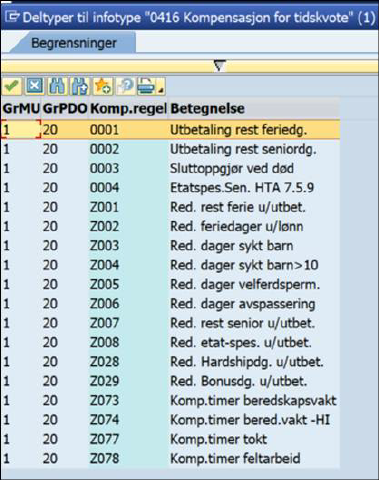The height and width of the screenshot is (480, 379).
Task: Switch to the Begrensninger tab
Action: 74,43
